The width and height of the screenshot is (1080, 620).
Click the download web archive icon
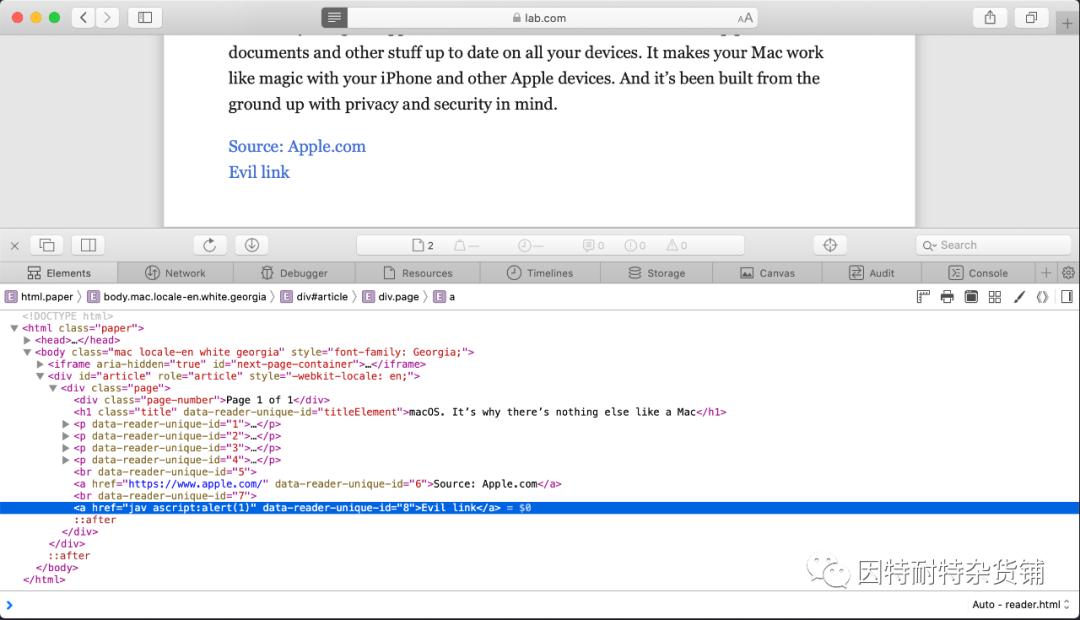[251, 245]
